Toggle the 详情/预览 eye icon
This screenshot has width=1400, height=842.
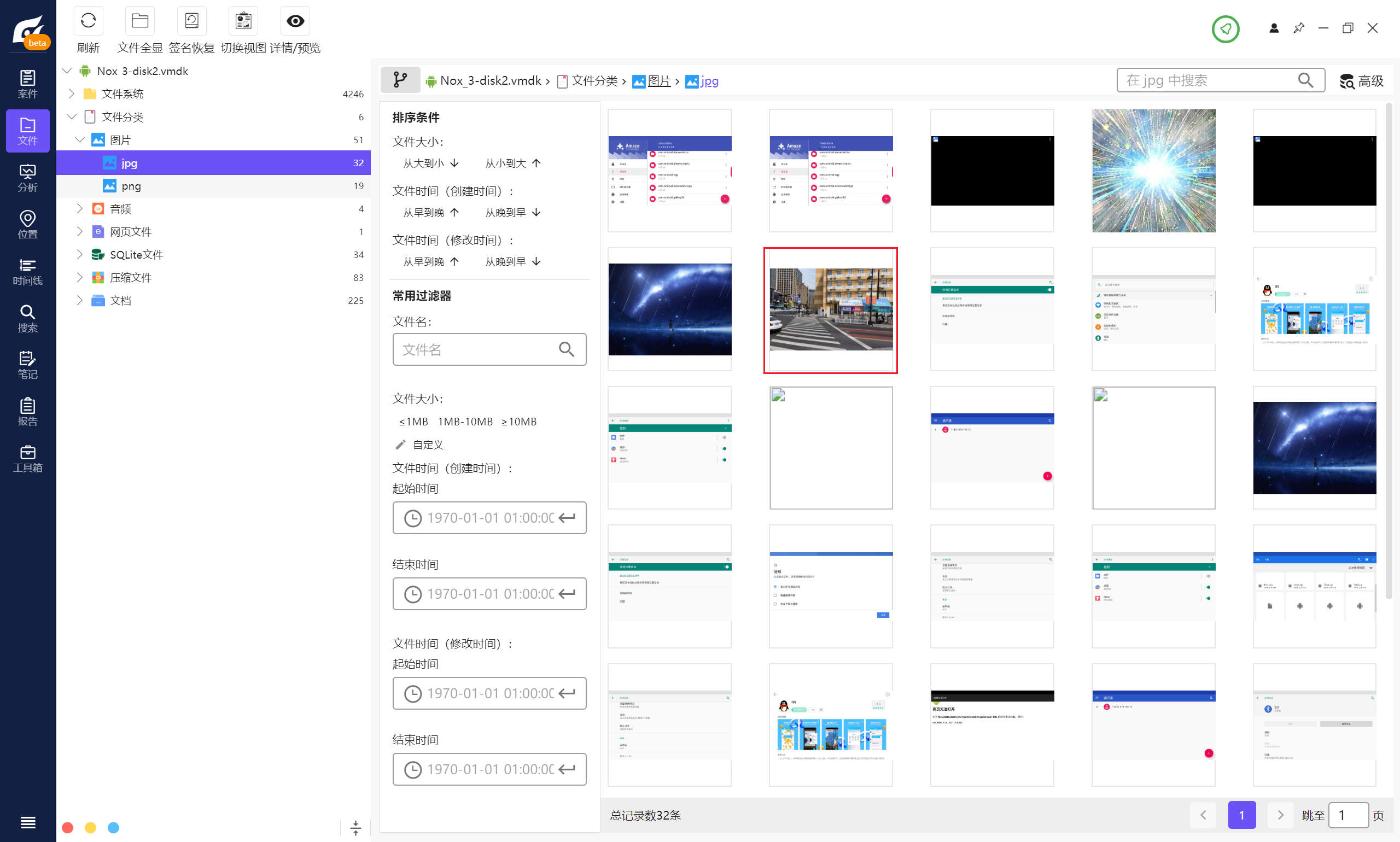point(295,21)
